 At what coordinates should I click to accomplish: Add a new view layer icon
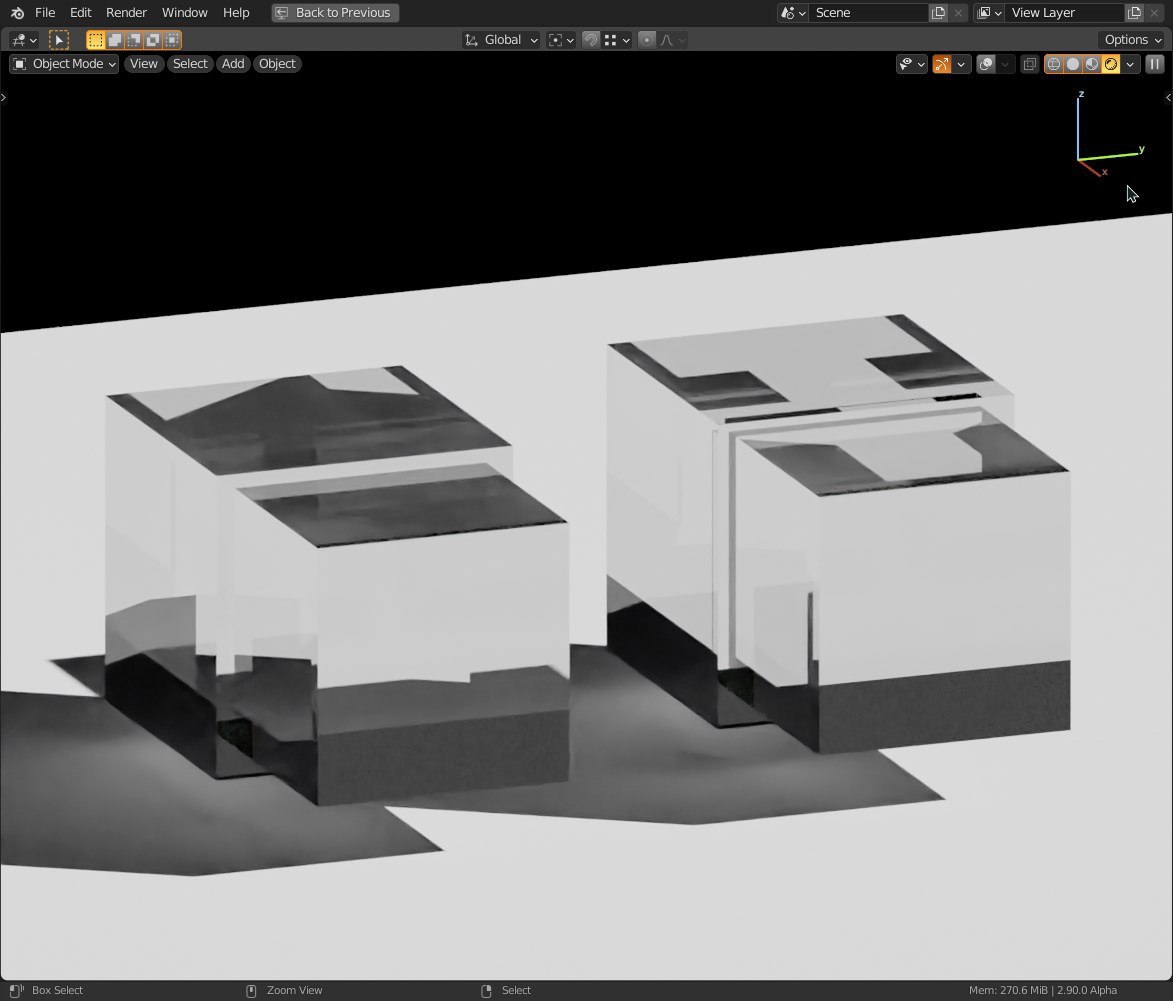coord(1134,13)
